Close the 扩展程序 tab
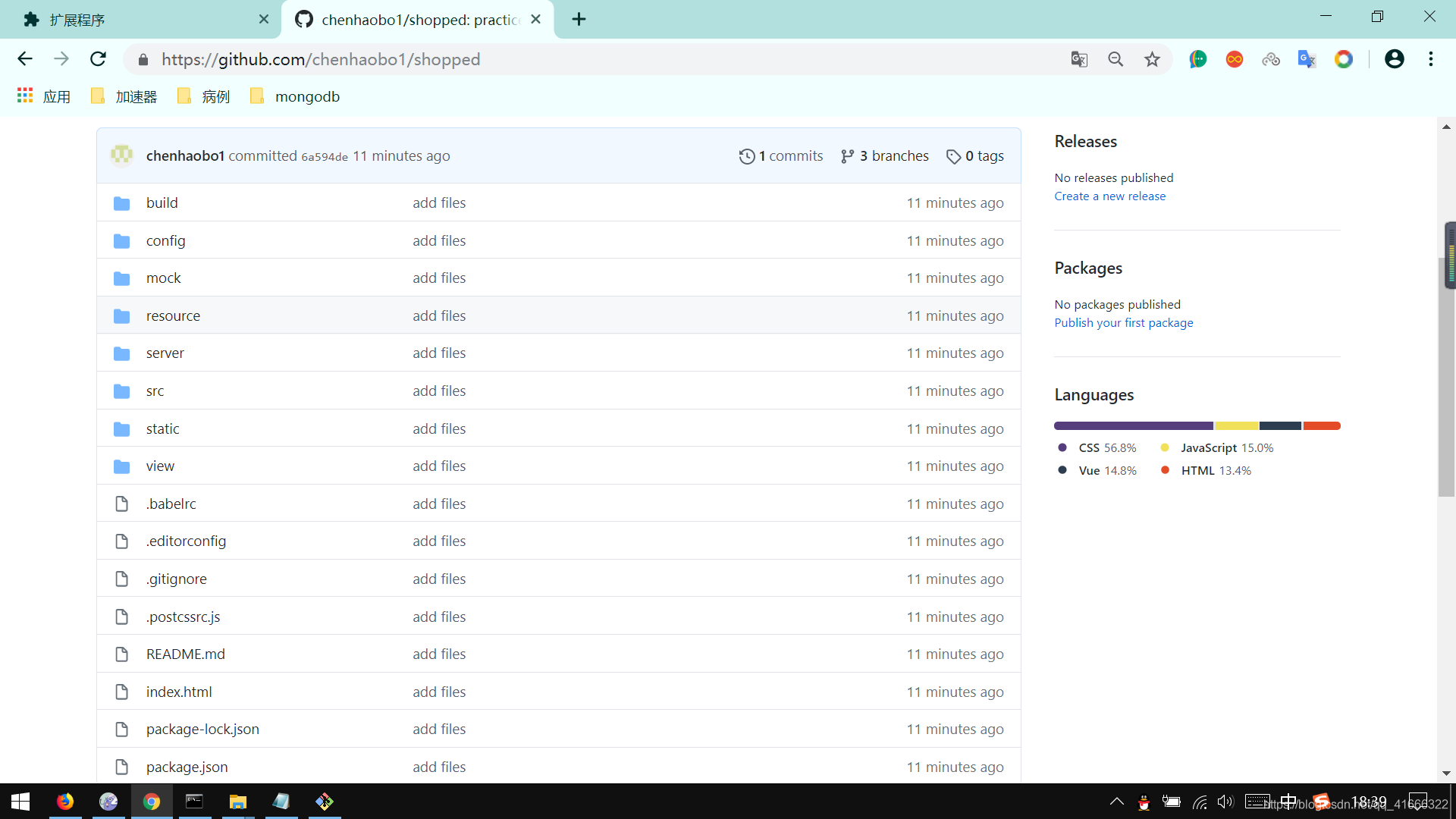The width and height of the screenshot is (1456, 819). click(x=264, y=20)
